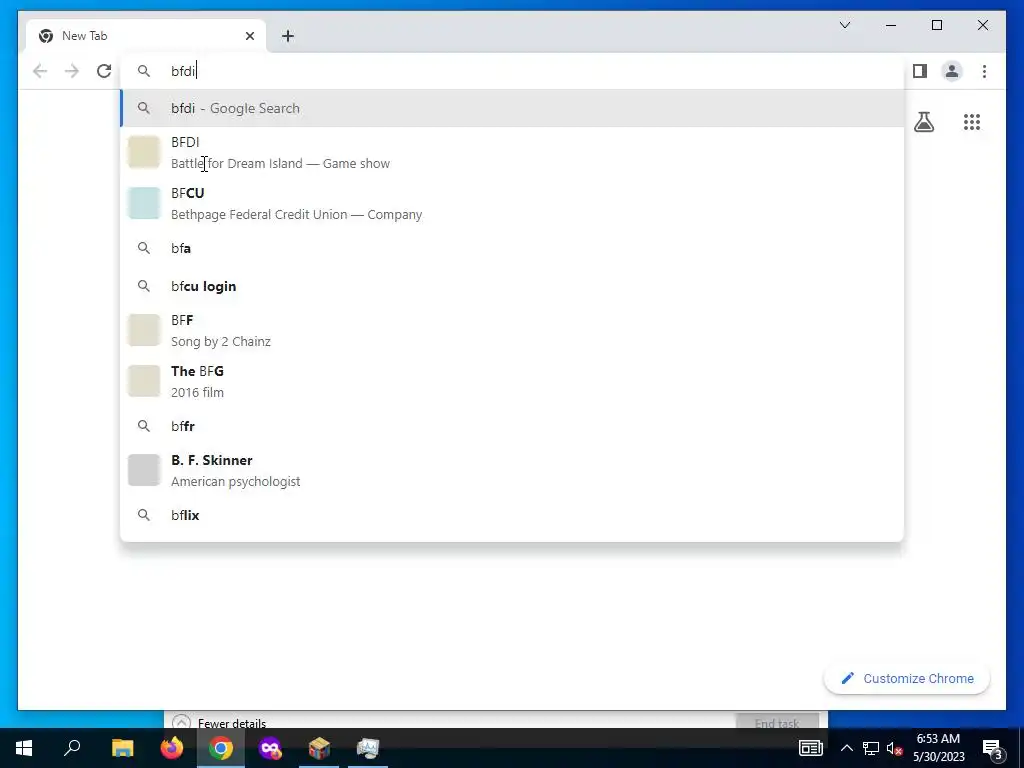Open the clock and date flyout

(938, 748)
